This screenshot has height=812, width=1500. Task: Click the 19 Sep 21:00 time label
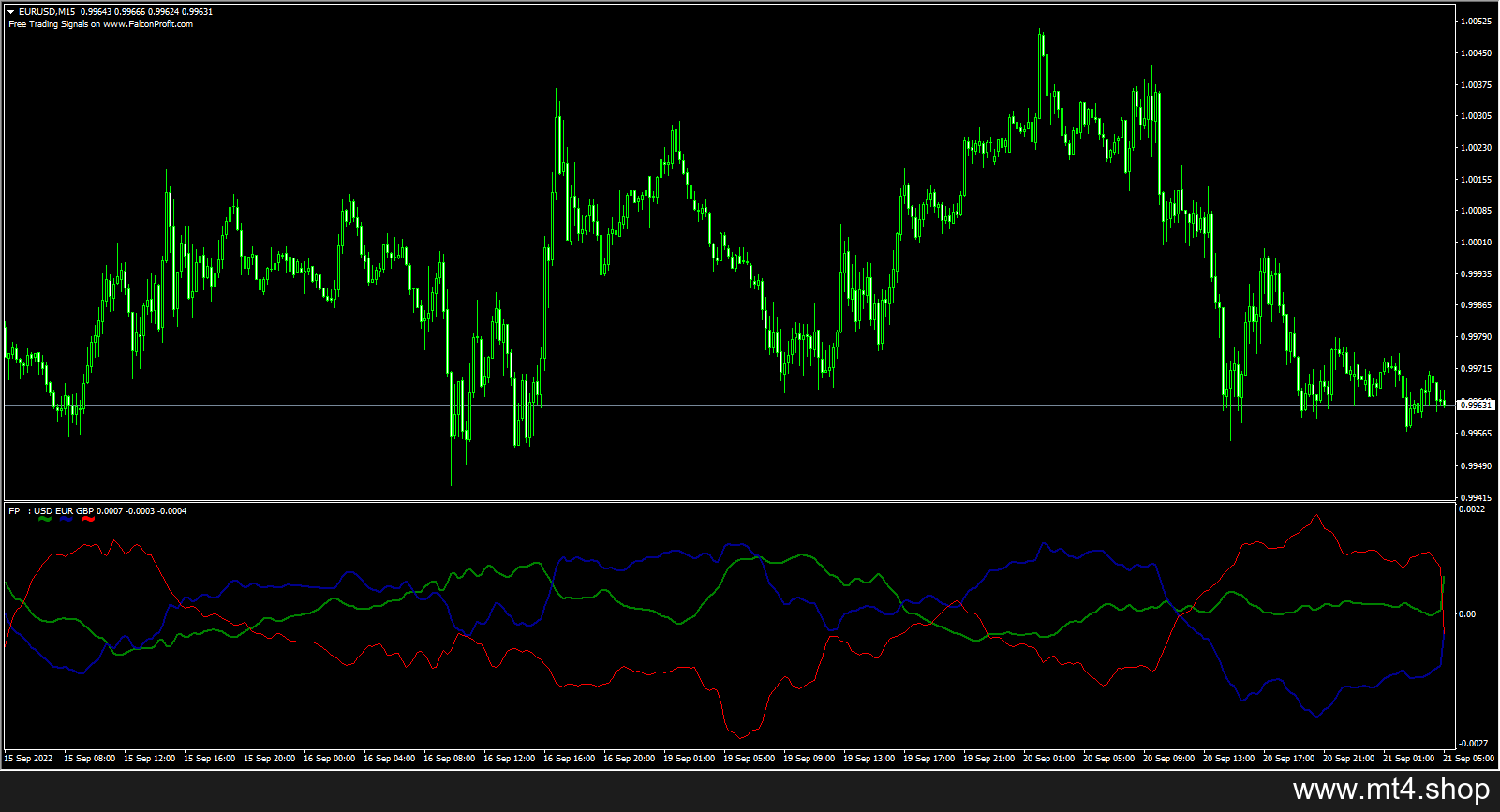pos(988,759)
